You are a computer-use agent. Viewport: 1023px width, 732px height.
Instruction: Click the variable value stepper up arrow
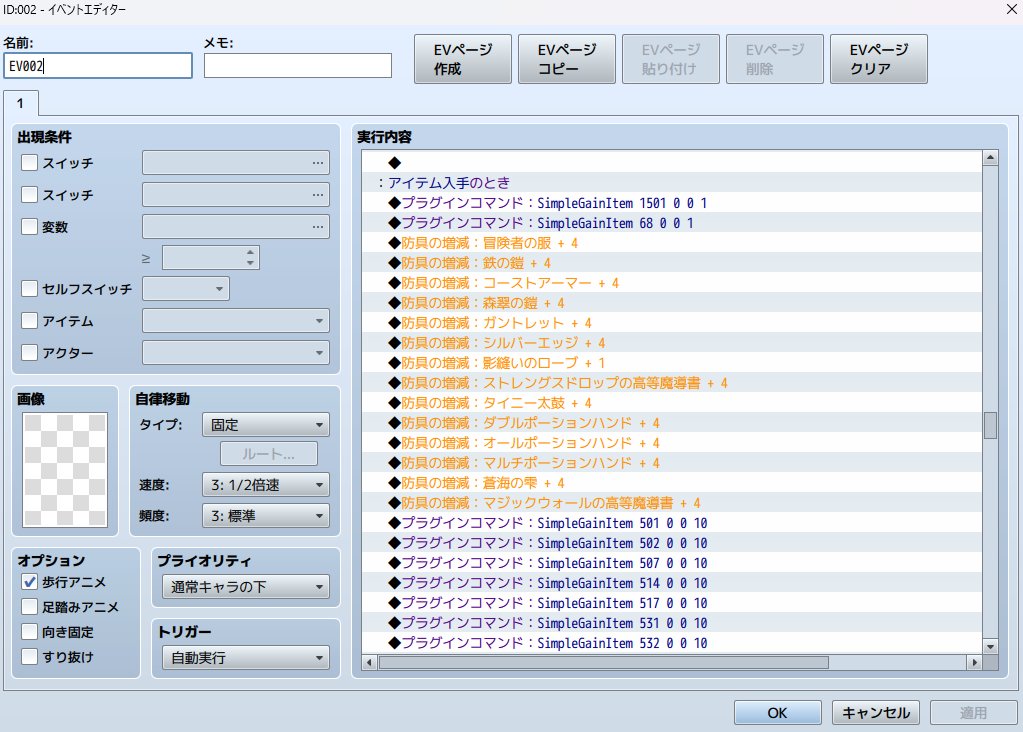click(251, 252)
